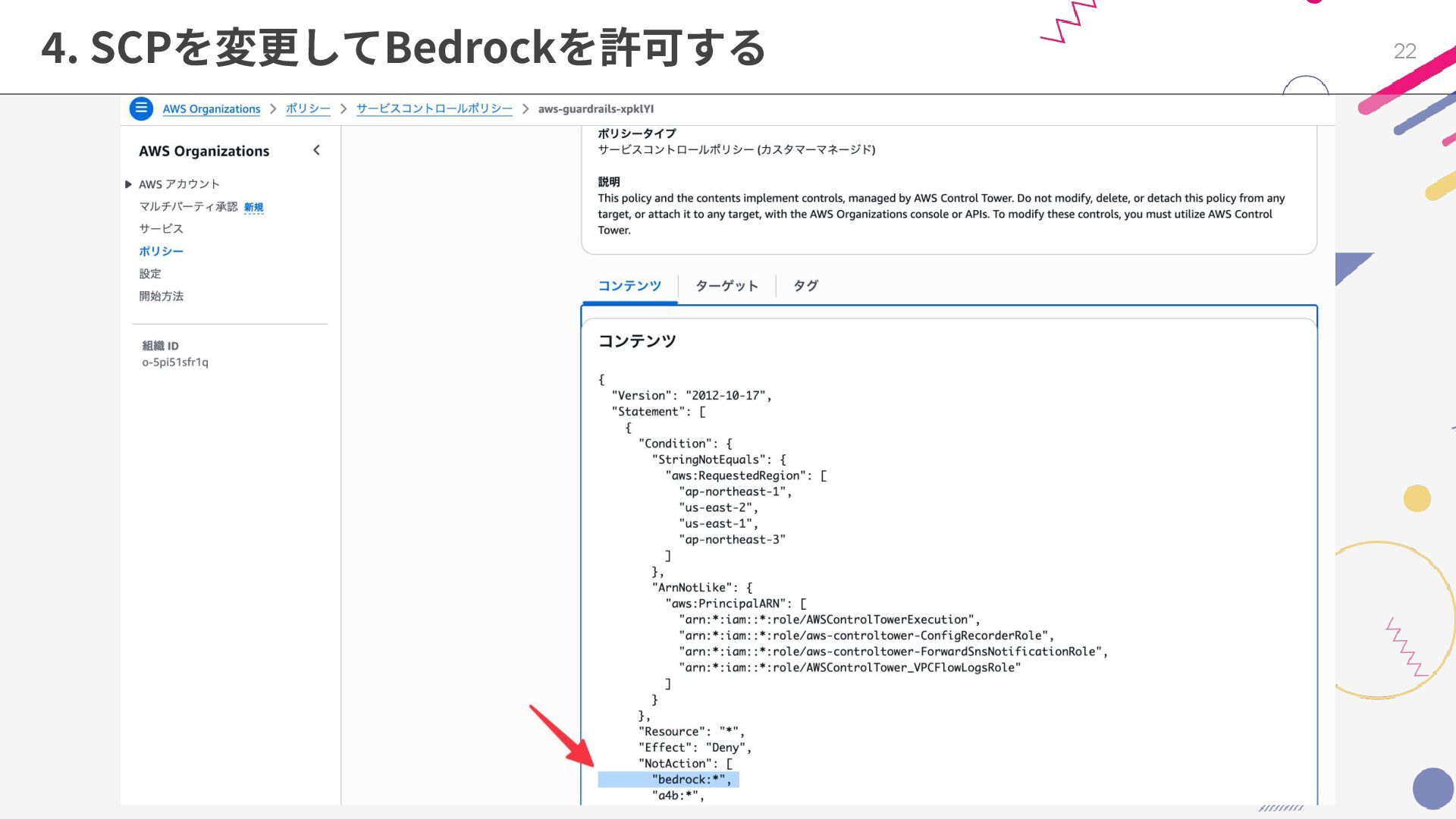Screen dimensions: 1456x819
Task: Click the AWSControlTowerExecution role ARN line
Action: point(830,620)
